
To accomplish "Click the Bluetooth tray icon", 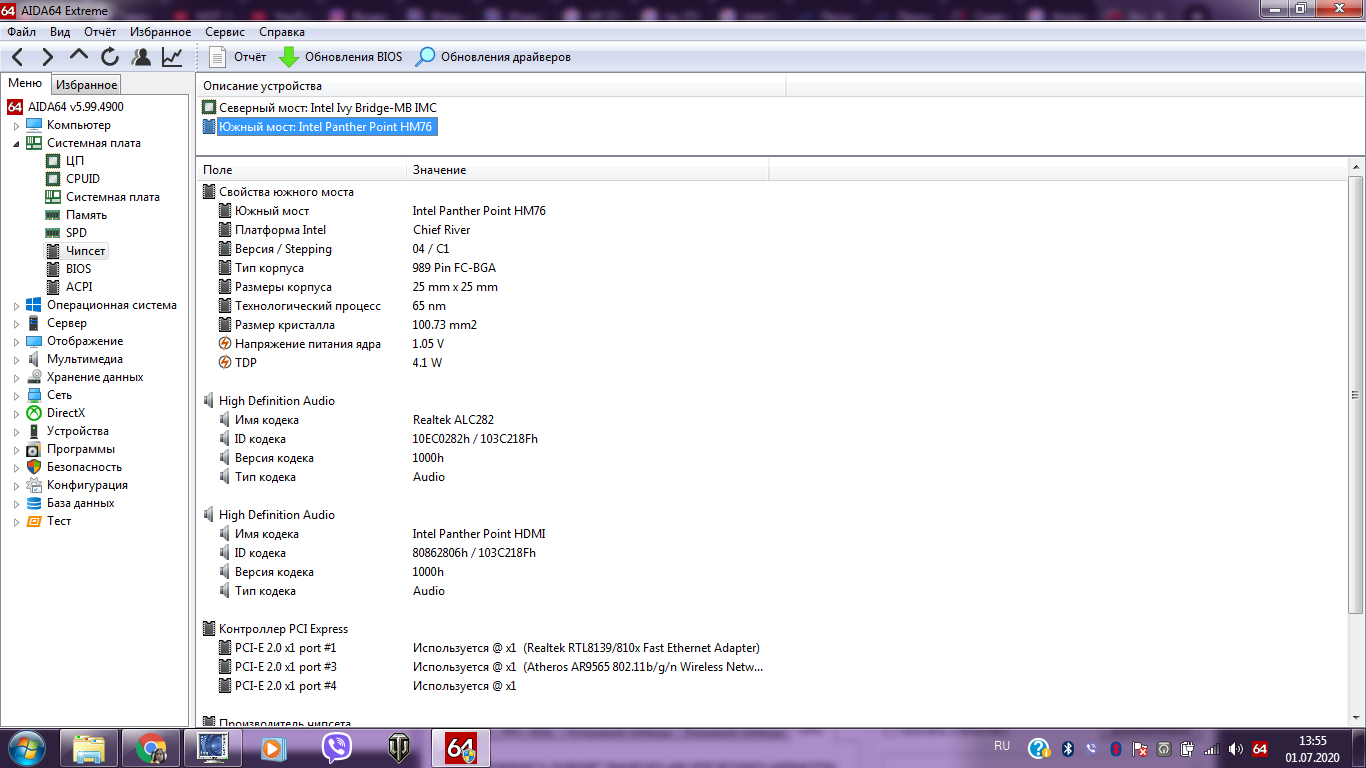I will 1067,749.
